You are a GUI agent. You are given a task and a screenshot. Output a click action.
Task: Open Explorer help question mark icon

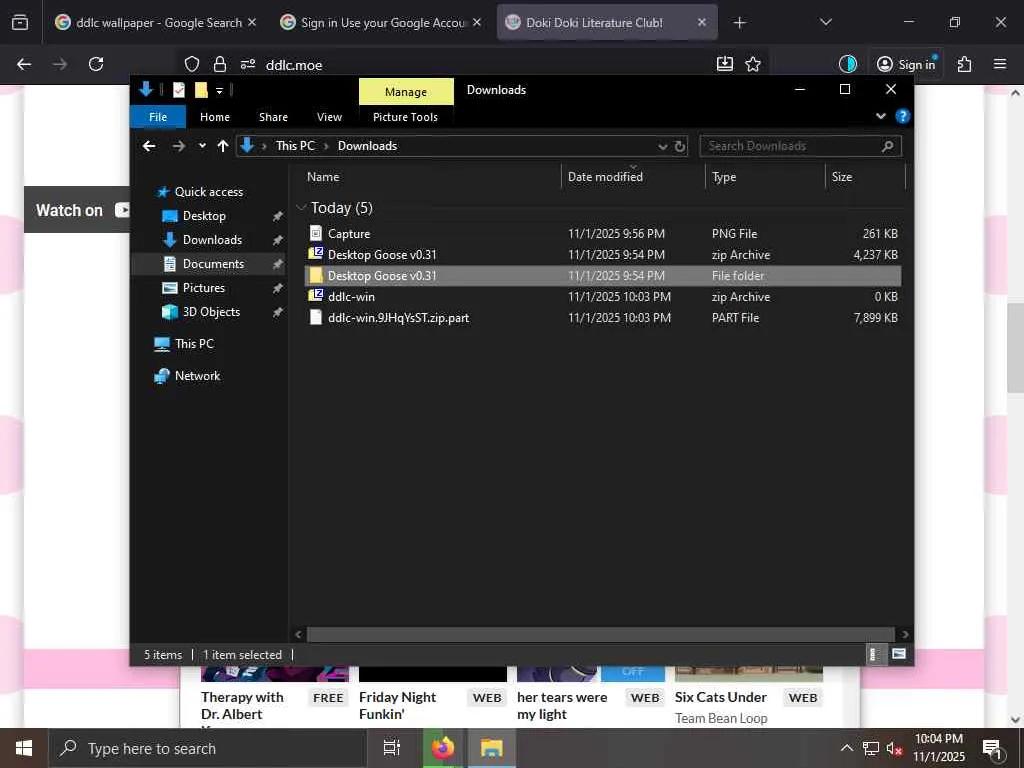pos(903,116)
